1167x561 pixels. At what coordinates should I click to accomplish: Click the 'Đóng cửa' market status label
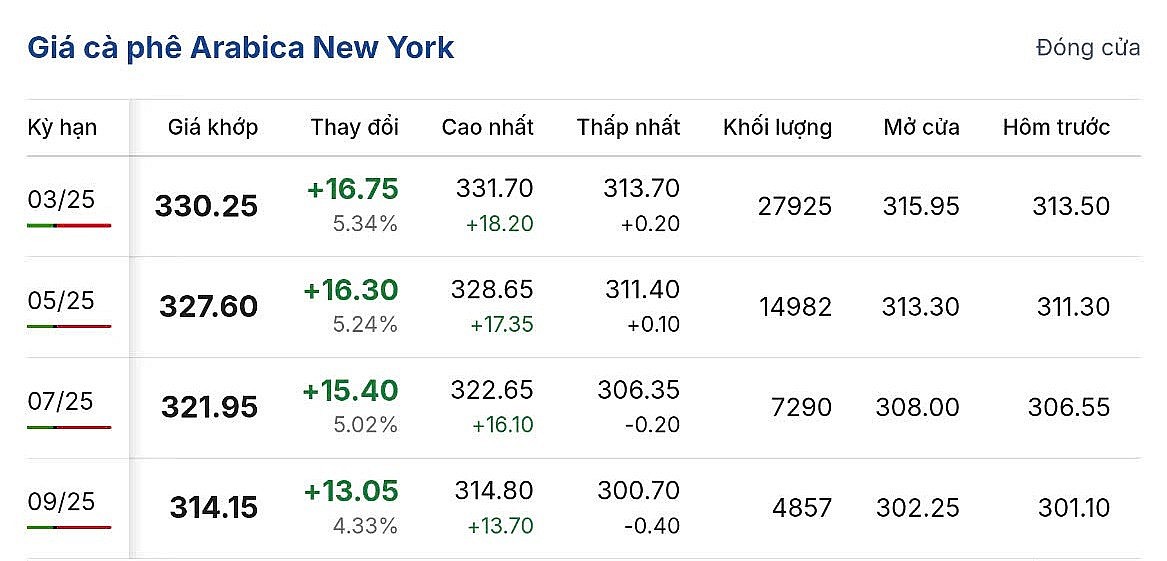(1088, 48)
